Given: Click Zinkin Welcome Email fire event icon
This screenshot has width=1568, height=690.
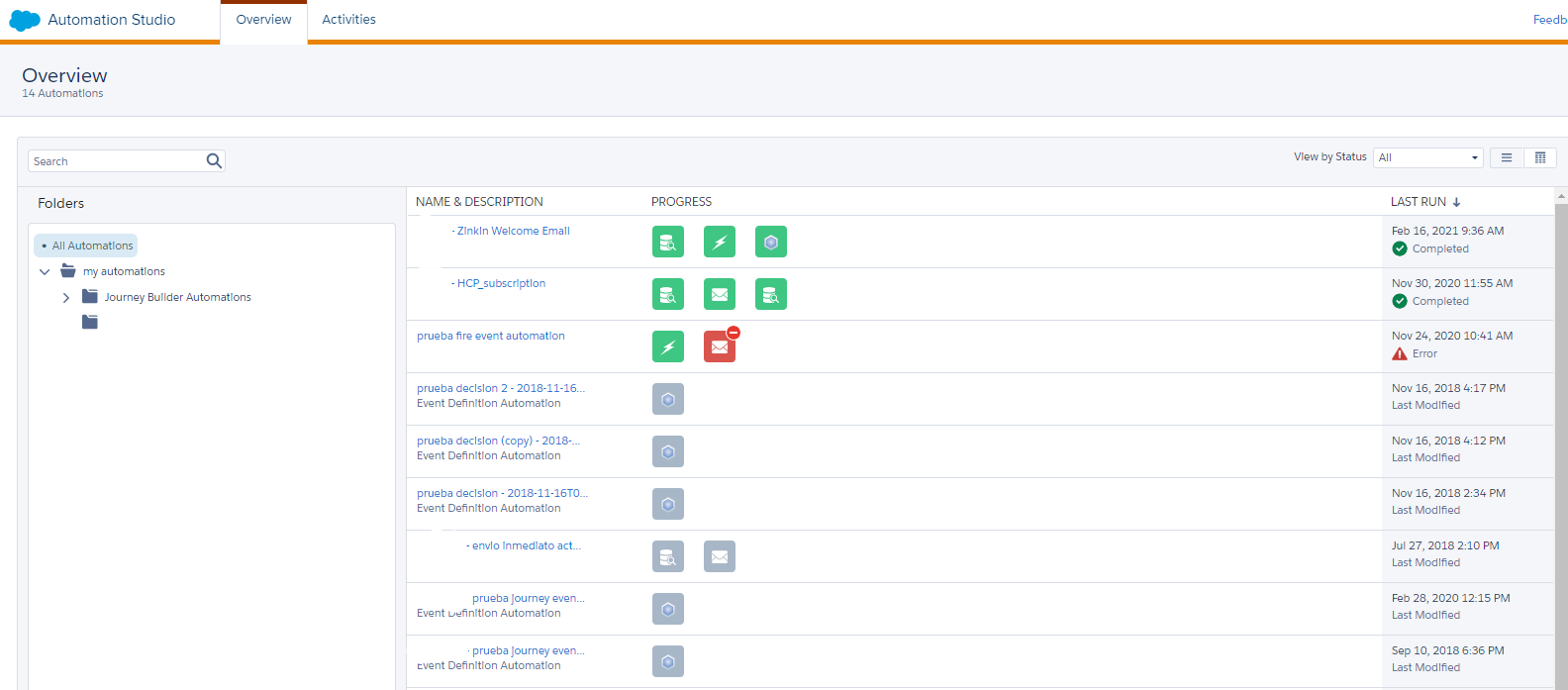Looking at the screenshot, I should click(720, 242).
